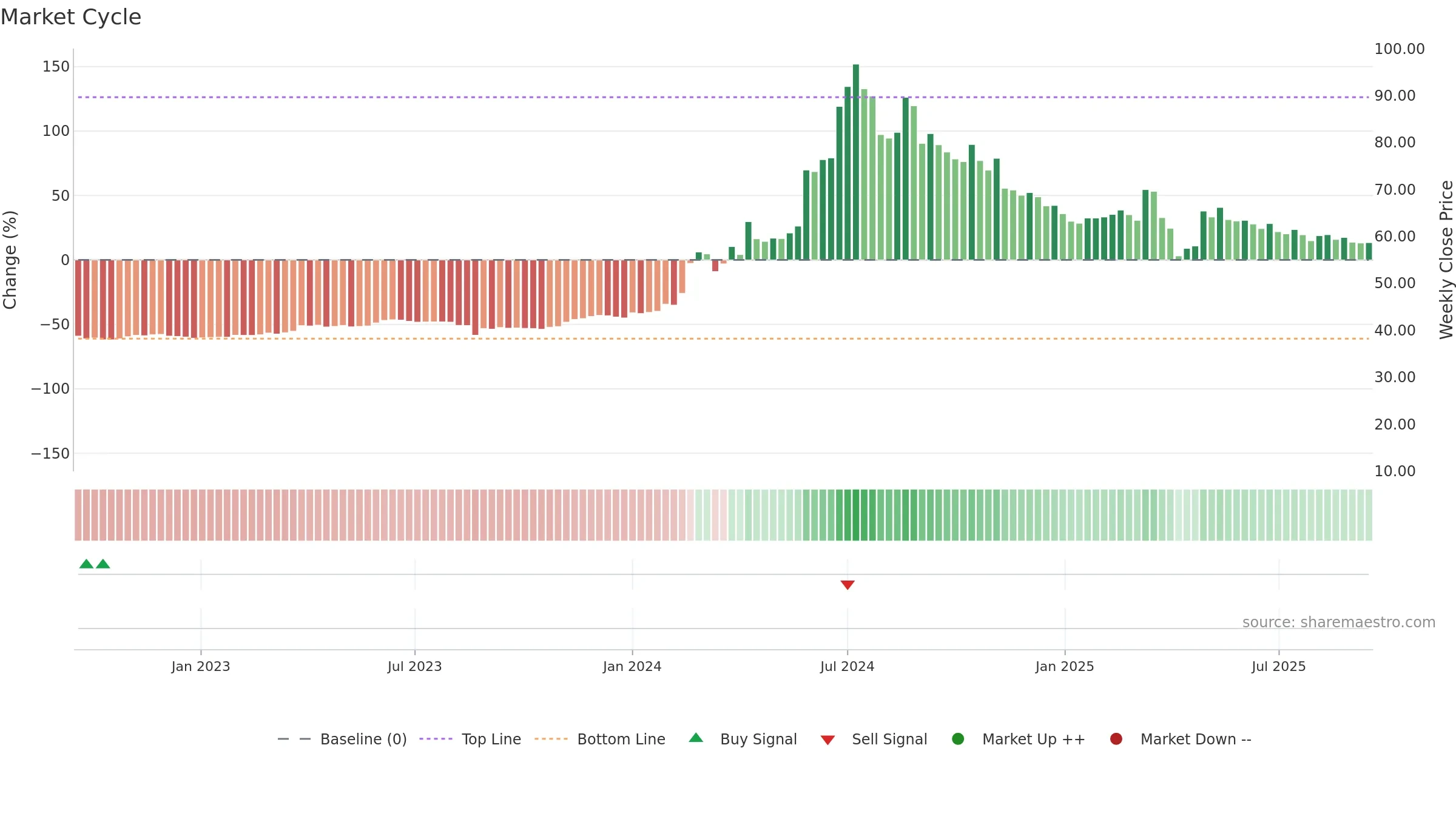1456x819 pixels.
Task: Toggle the Sell Signal legend entry
Action: tap(874, 739)
